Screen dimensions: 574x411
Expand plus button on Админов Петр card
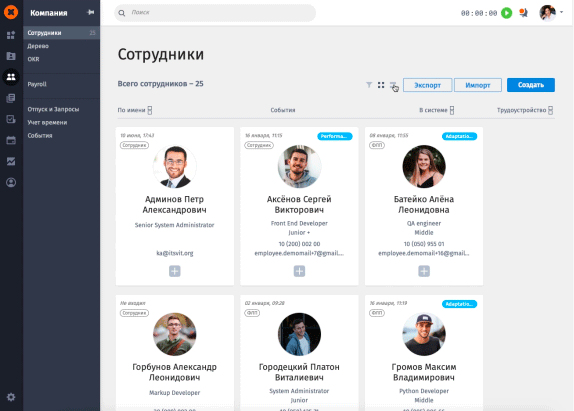(x=175, y=271)
